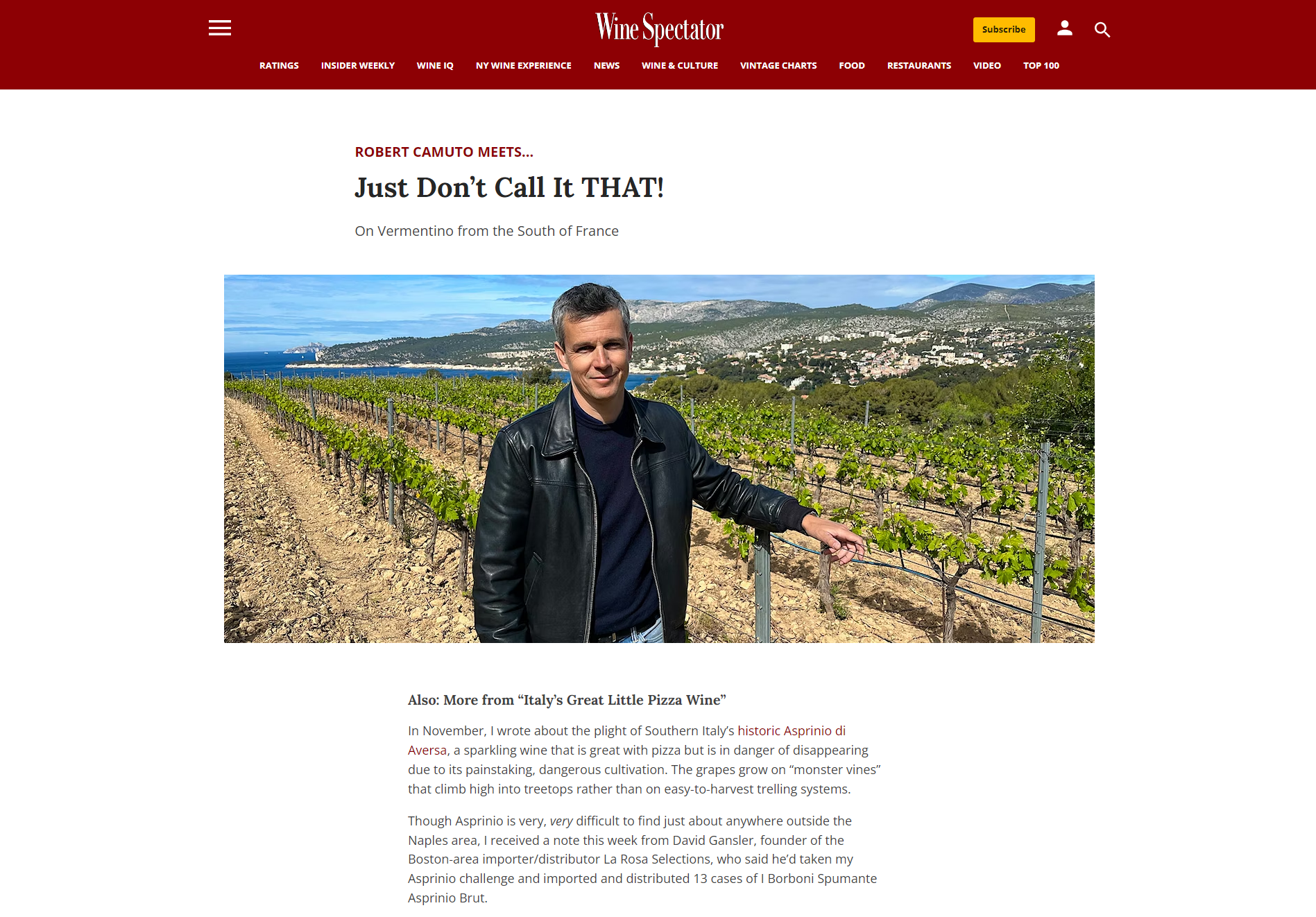Click the Just Don't Call It THAT headline
Image resolution: width=1316 pixels, height=917 pixels.
tap(509, 188)
